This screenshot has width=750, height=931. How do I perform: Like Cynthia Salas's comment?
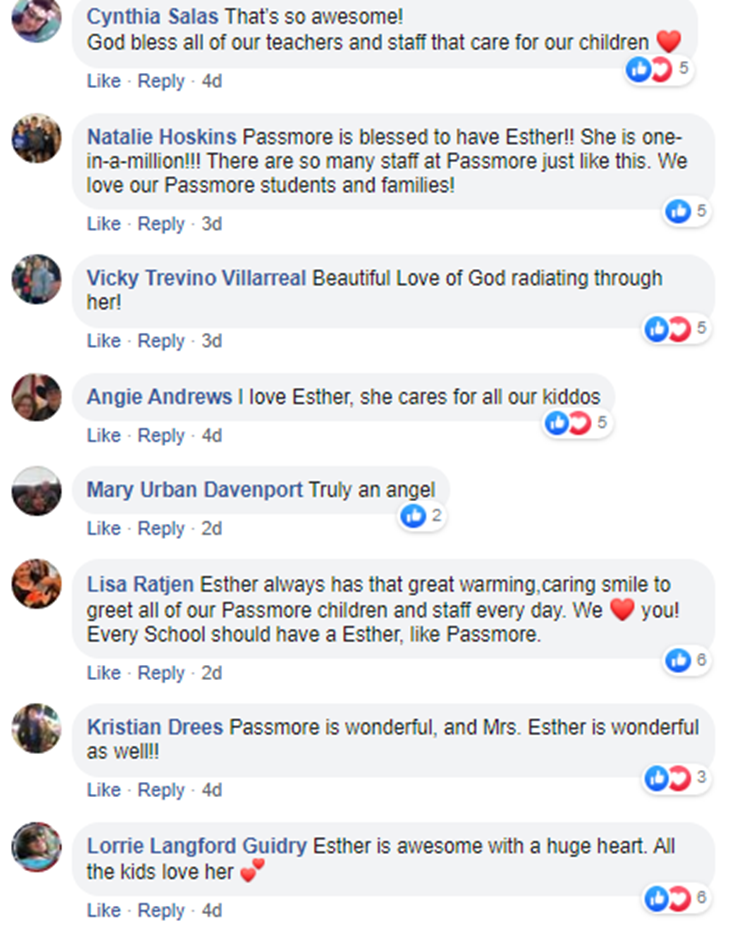[x=103, y=81]
